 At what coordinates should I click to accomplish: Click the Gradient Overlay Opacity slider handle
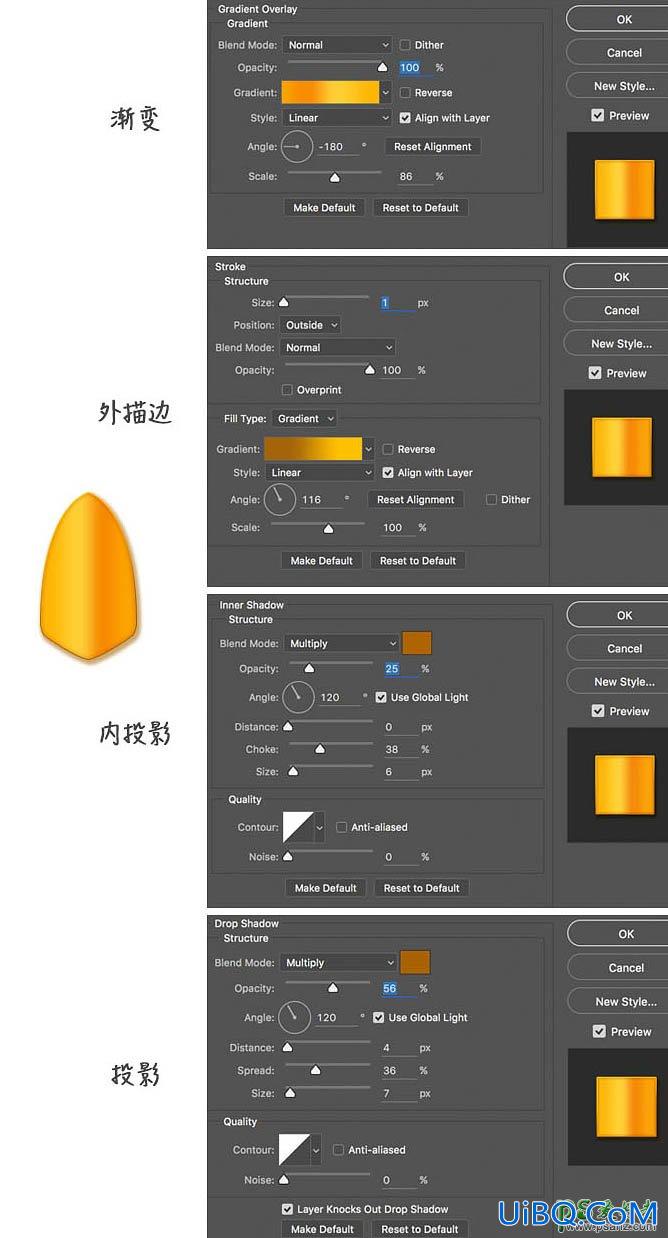coord(382,68)
